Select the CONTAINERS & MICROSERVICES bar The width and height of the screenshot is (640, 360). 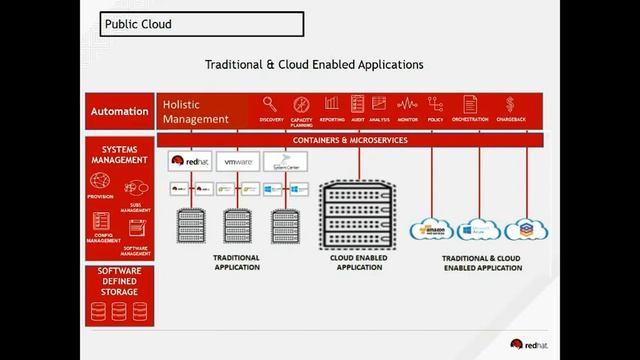pyautogui.click(x=350, y=140)
